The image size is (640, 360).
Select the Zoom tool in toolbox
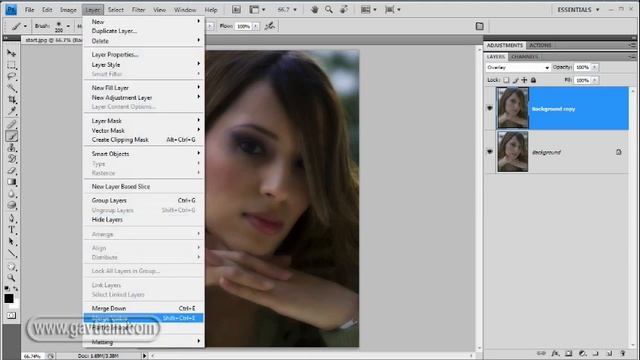coord(11,278)
